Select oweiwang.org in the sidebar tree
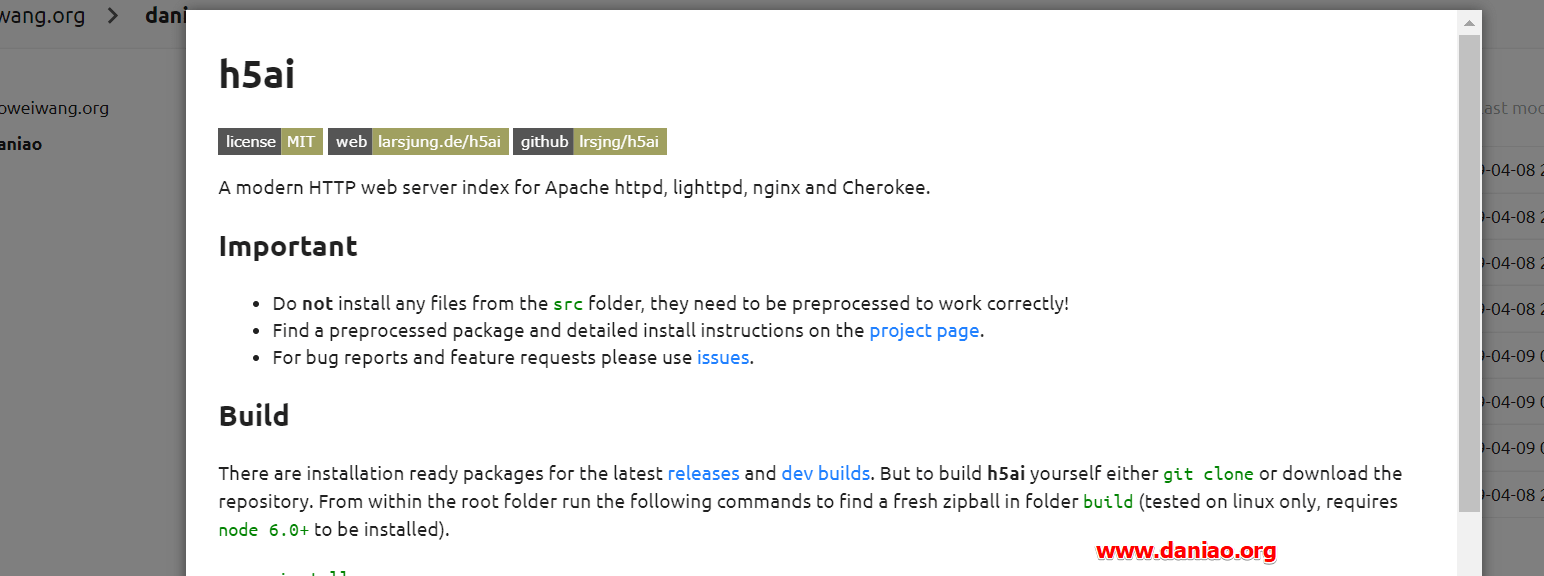Screen dimensions: 1544x576 point(54,108)
